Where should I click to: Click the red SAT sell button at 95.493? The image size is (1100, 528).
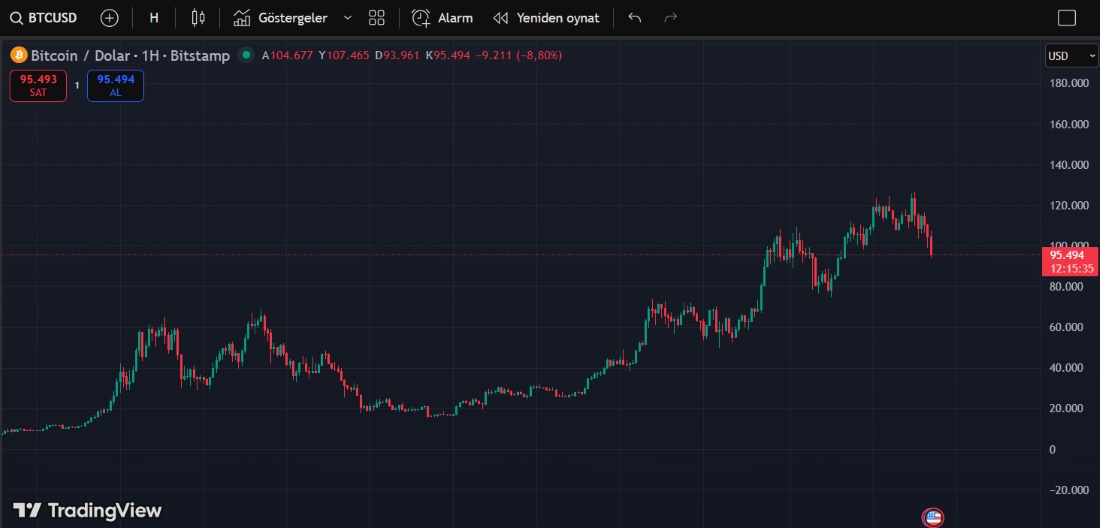click(x=39, y=86)
